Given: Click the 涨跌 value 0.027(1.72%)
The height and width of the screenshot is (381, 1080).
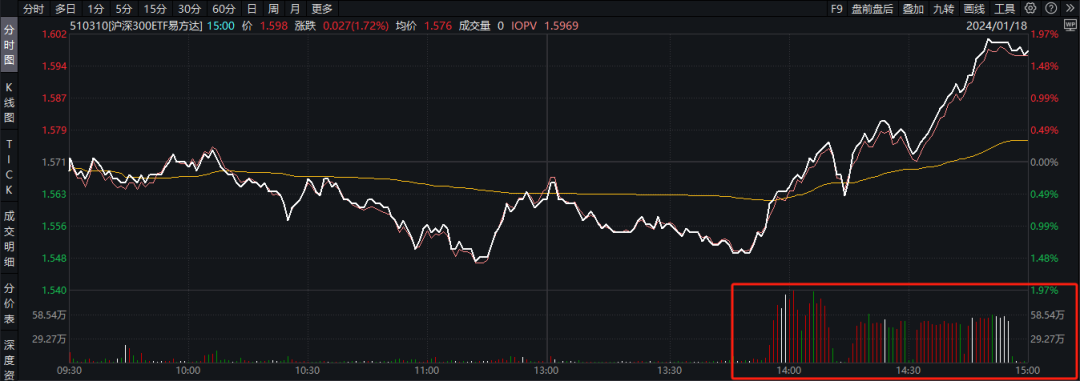Looking at the screenshot, I should 354,26.
